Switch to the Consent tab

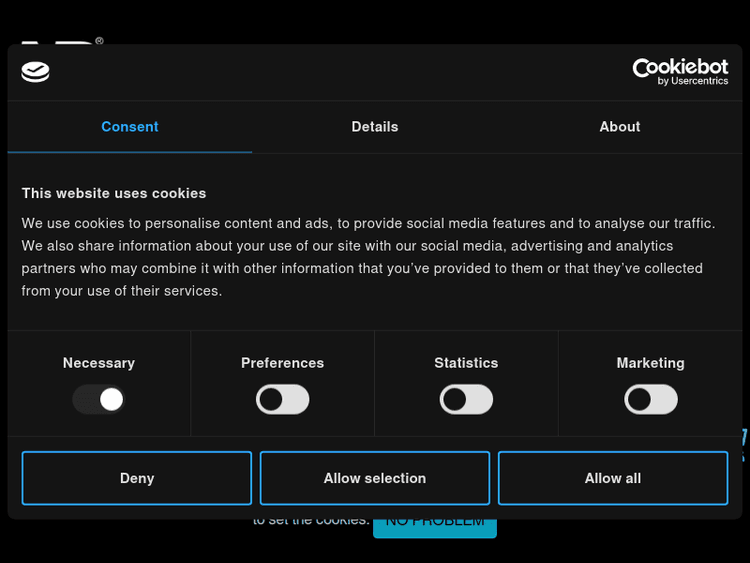click(129, 127)
